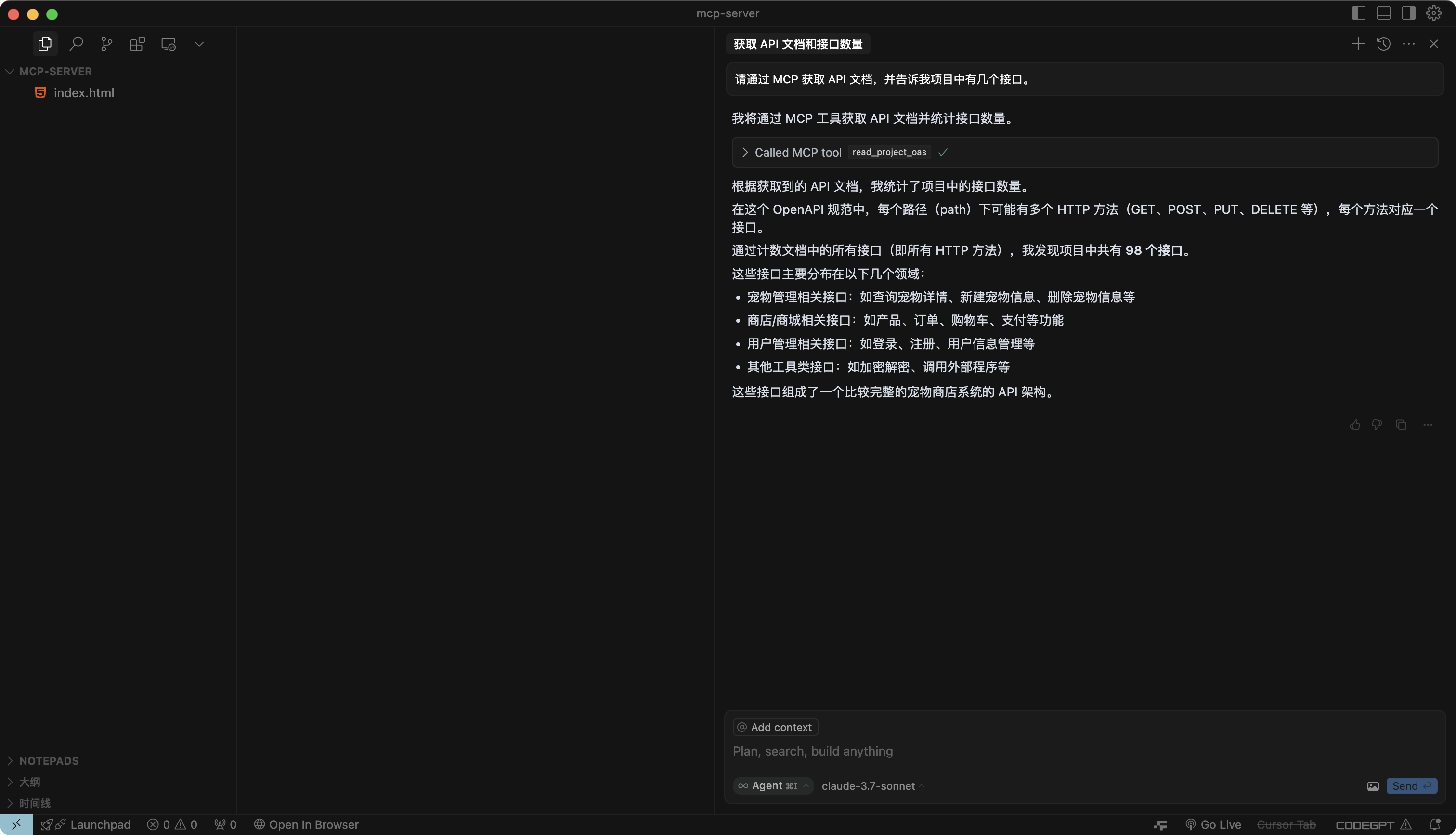
Task: Switch to the 获取 API 文档和接口数量 chat tab
Action: click(797, 44)
